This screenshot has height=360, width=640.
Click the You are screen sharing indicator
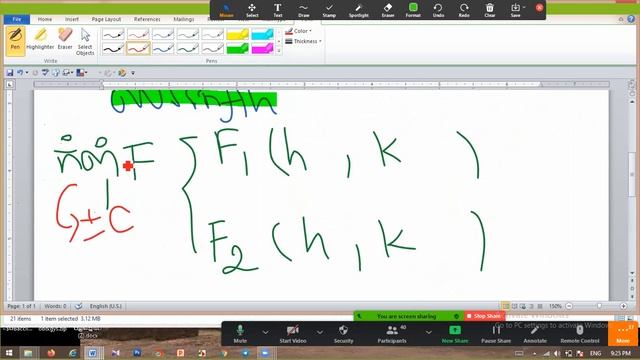[x=407, y=316]
